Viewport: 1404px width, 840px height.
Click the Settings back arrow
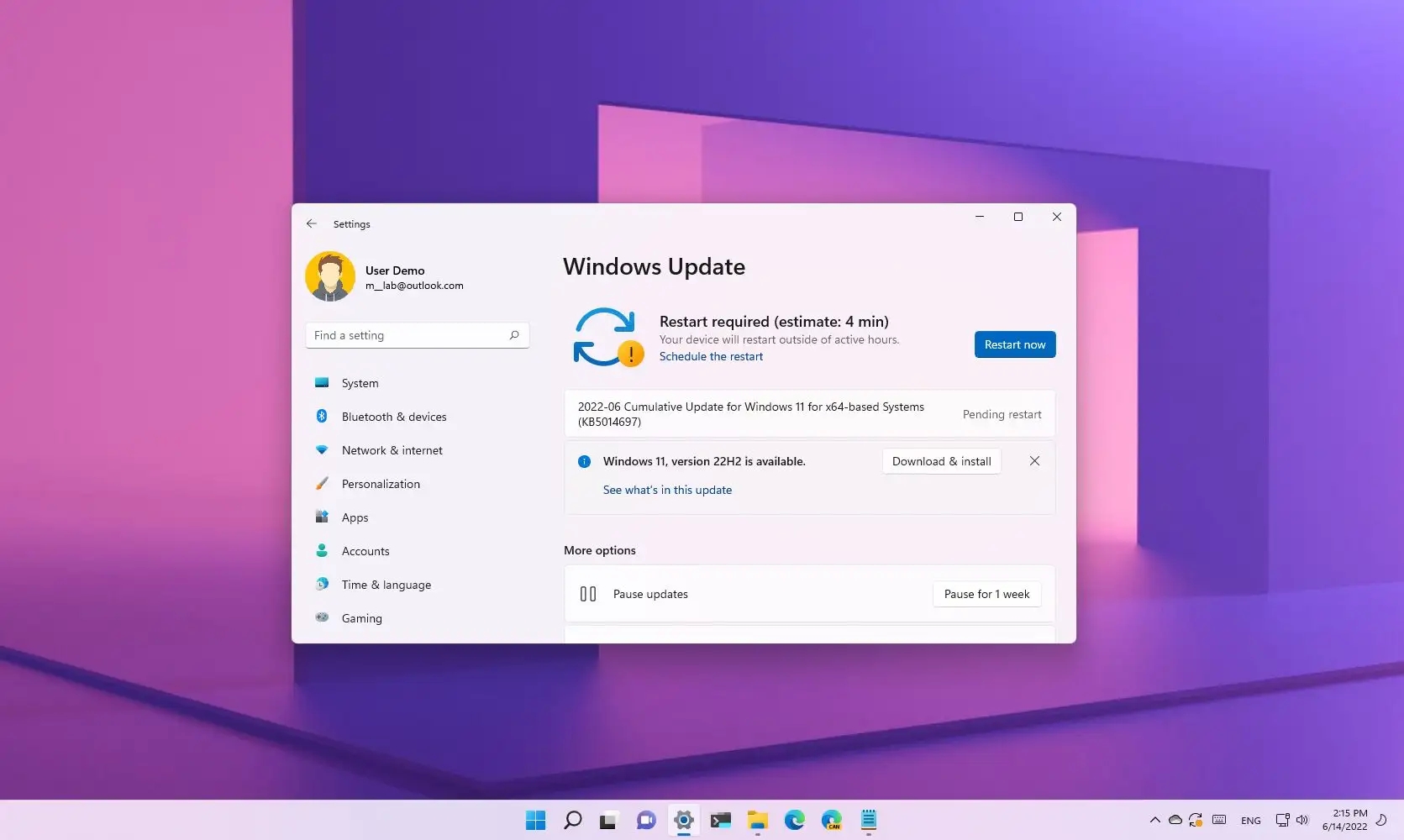[312, 223]
